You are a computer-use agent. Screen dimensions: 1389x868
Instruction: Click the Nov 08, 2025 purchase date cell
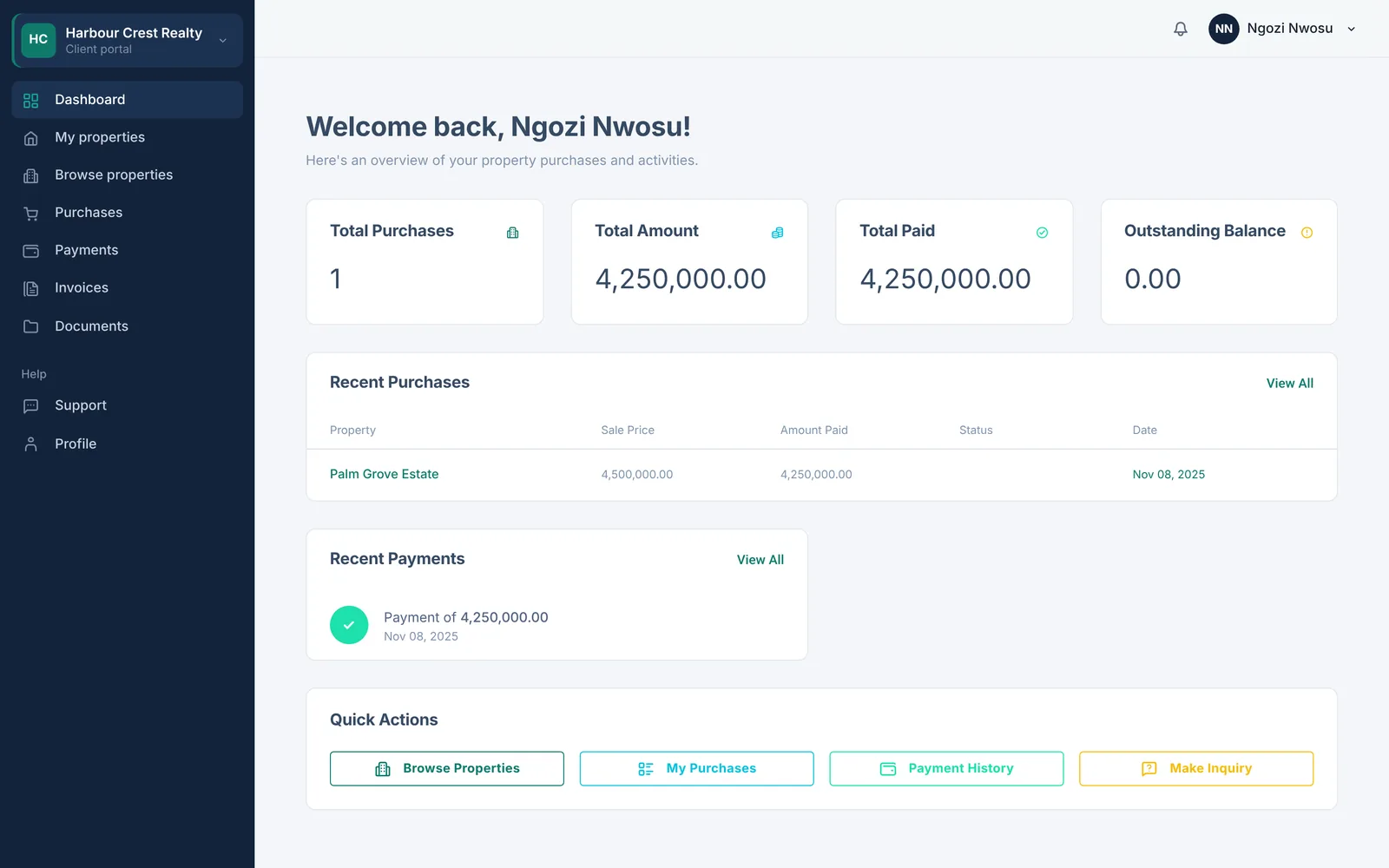coord(1168,475)
